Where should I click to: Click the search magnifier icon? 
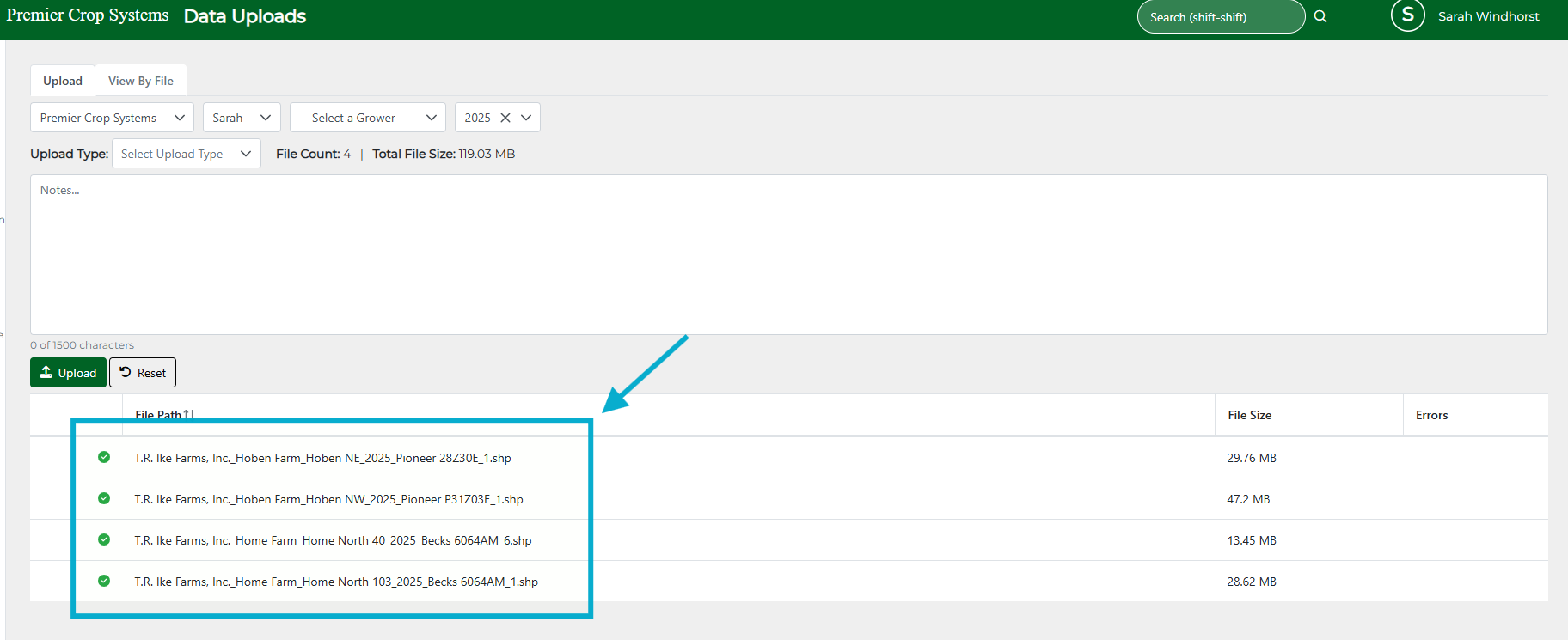tap(1320, 16)
